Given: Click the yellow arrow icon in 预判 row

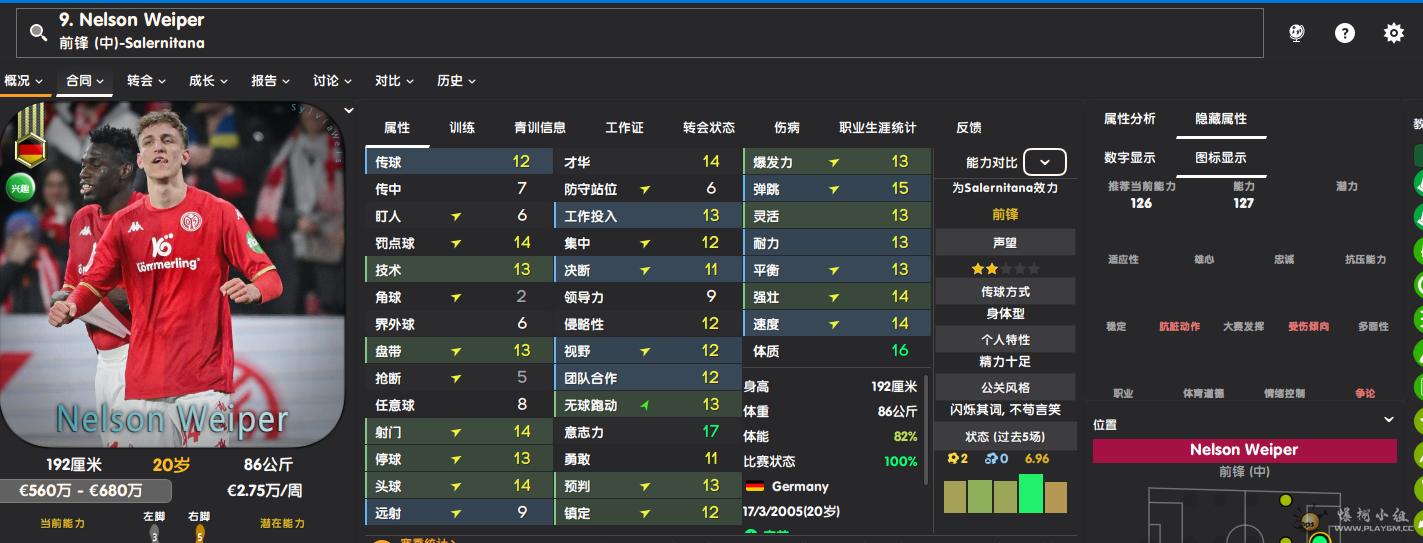Looking at the screenshot, I should (x=645, y=486).
